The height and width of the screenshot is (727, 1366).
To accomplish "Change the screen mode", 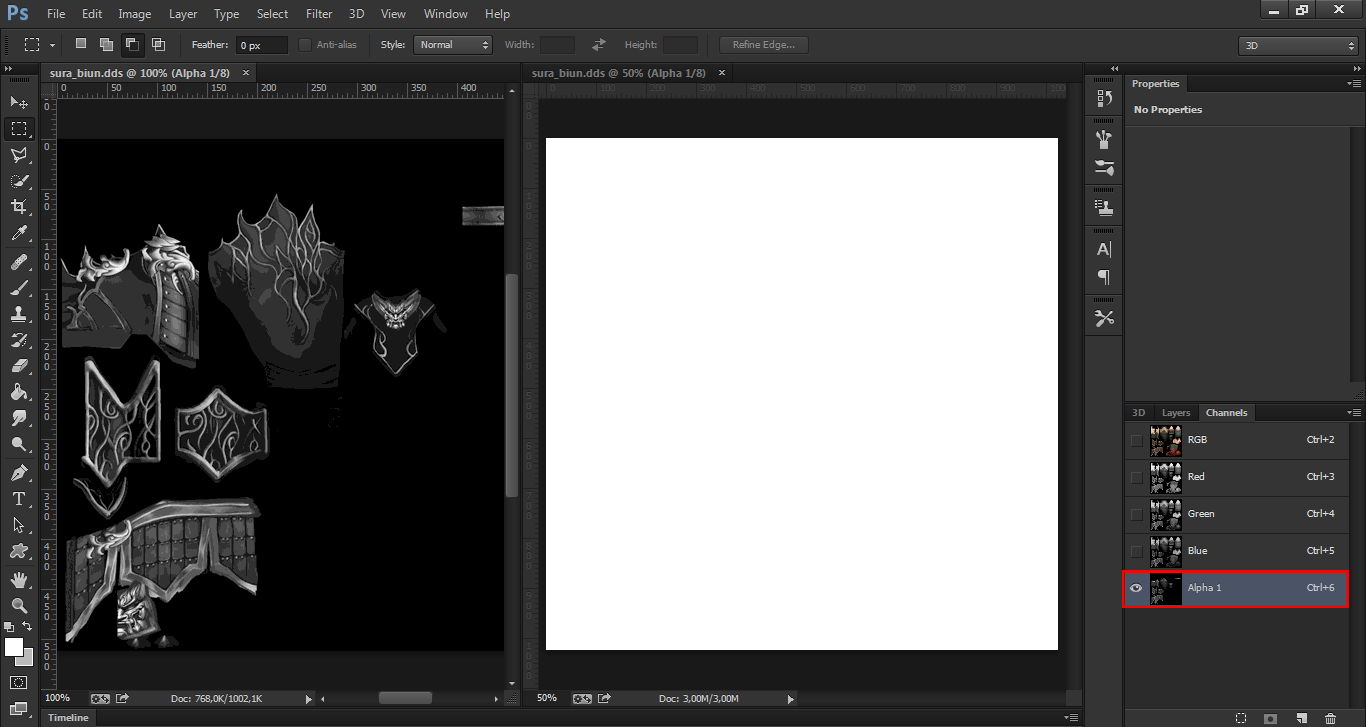I will point(19,709).
